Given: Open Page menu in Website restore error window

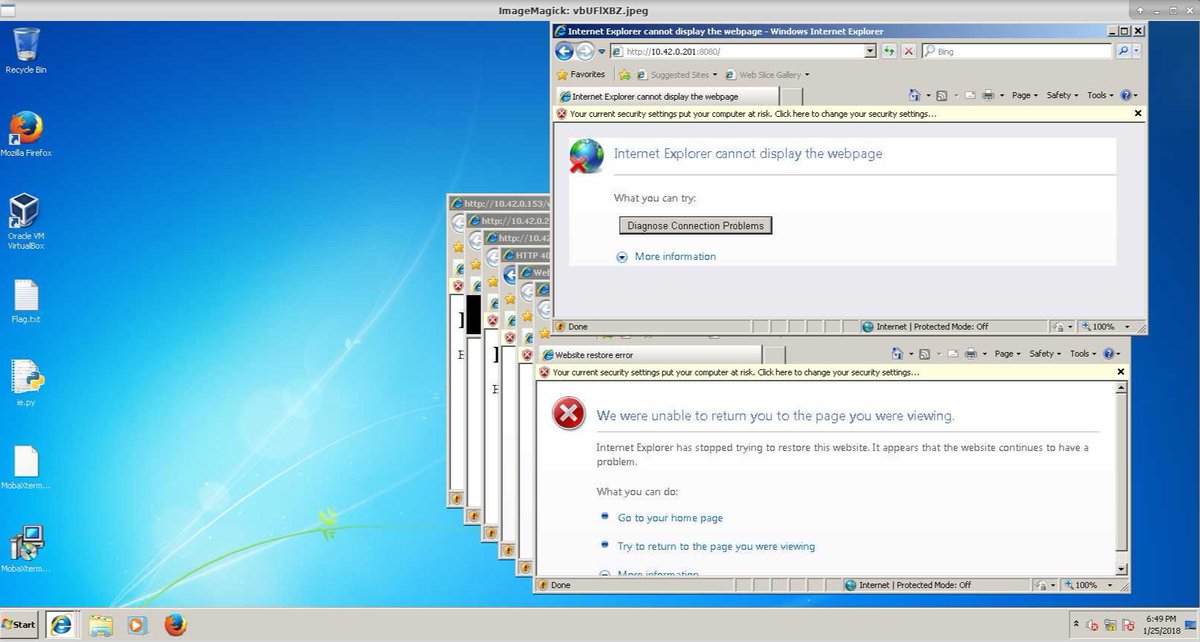Looking at the screenshot, I should pos(1008,354).
